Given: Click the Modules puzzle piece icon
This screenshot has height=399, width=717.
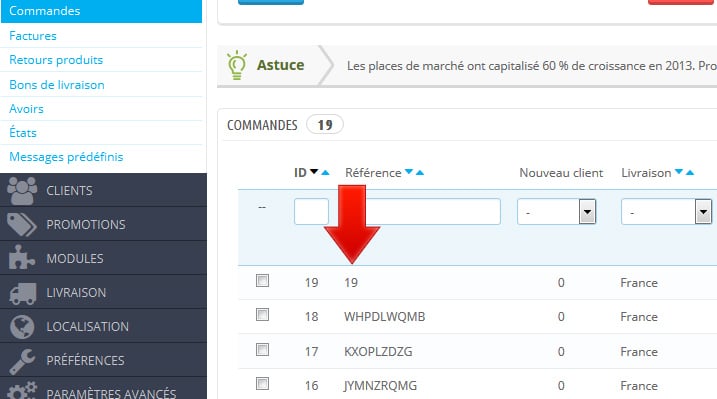Looking at the screenshot, I should pos(21,257).
